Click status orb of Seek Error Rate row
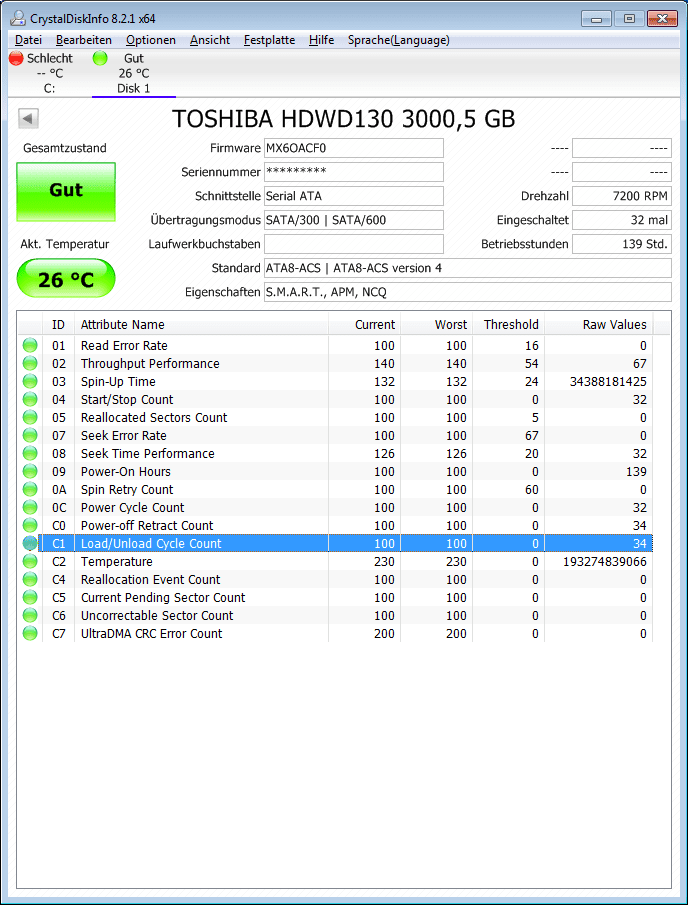688x905 pixels. 30,435
